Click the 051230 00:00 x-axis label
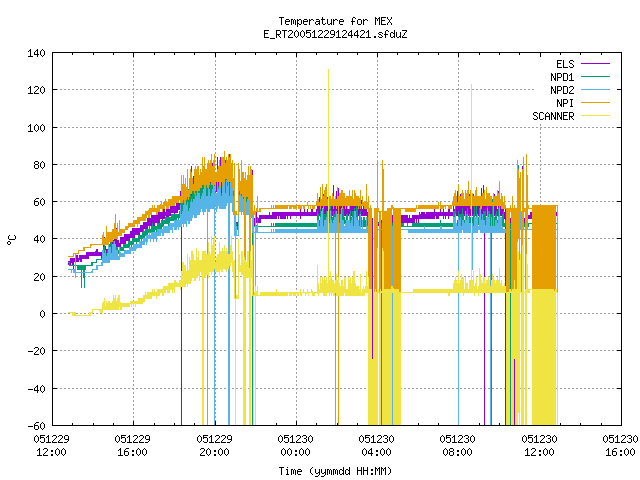This screenshot has height=480, width=640. pyautogui.click(x=295, y=445)
